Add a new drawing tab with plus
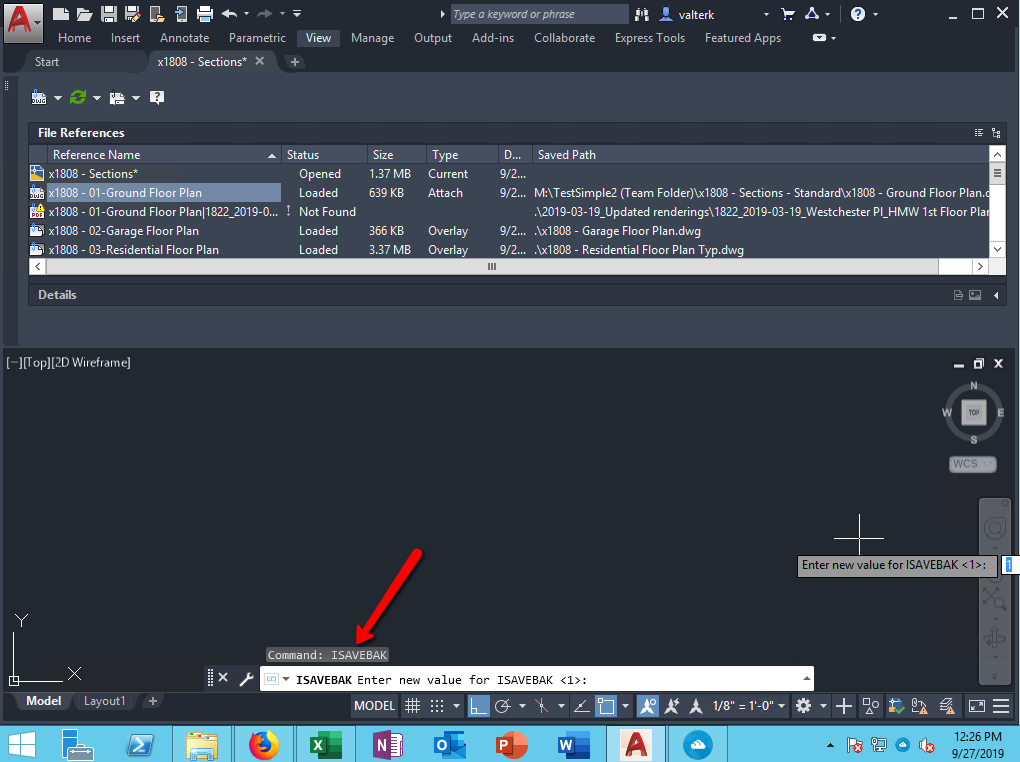 tap(295, 62)
